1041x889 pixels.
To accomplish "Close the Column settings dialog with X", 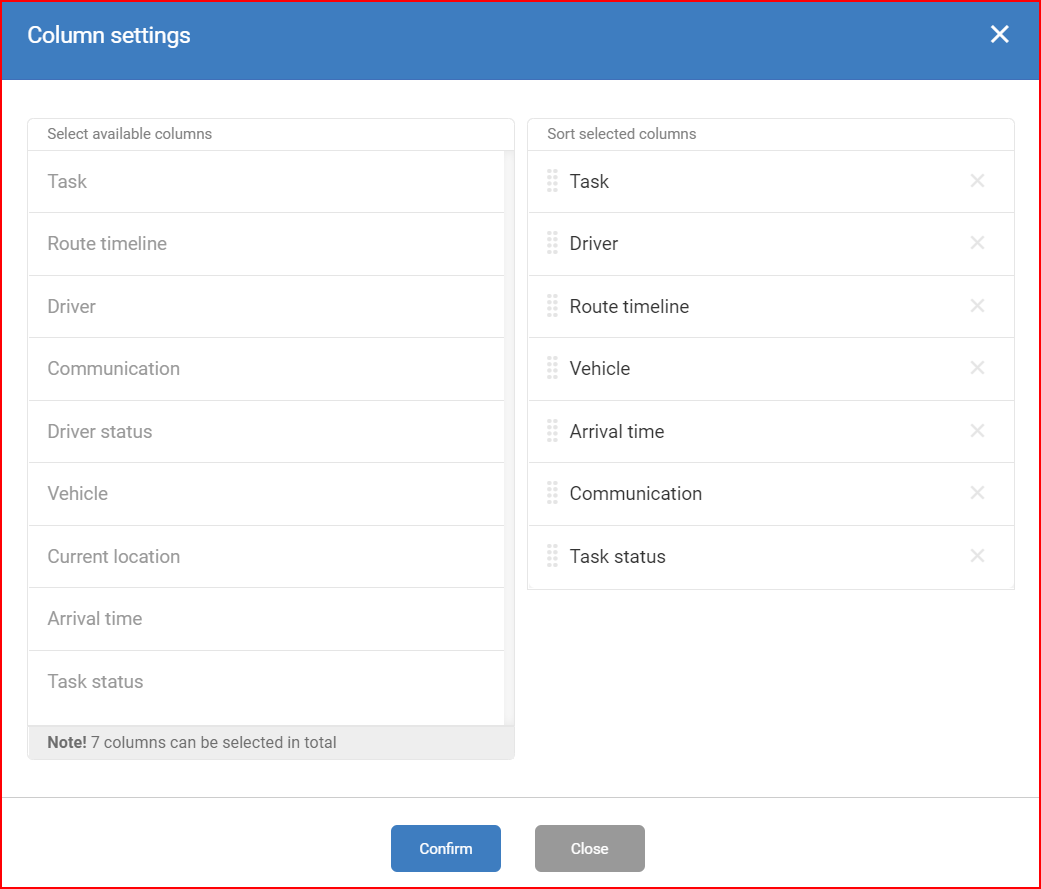I will tap(999, 35).
